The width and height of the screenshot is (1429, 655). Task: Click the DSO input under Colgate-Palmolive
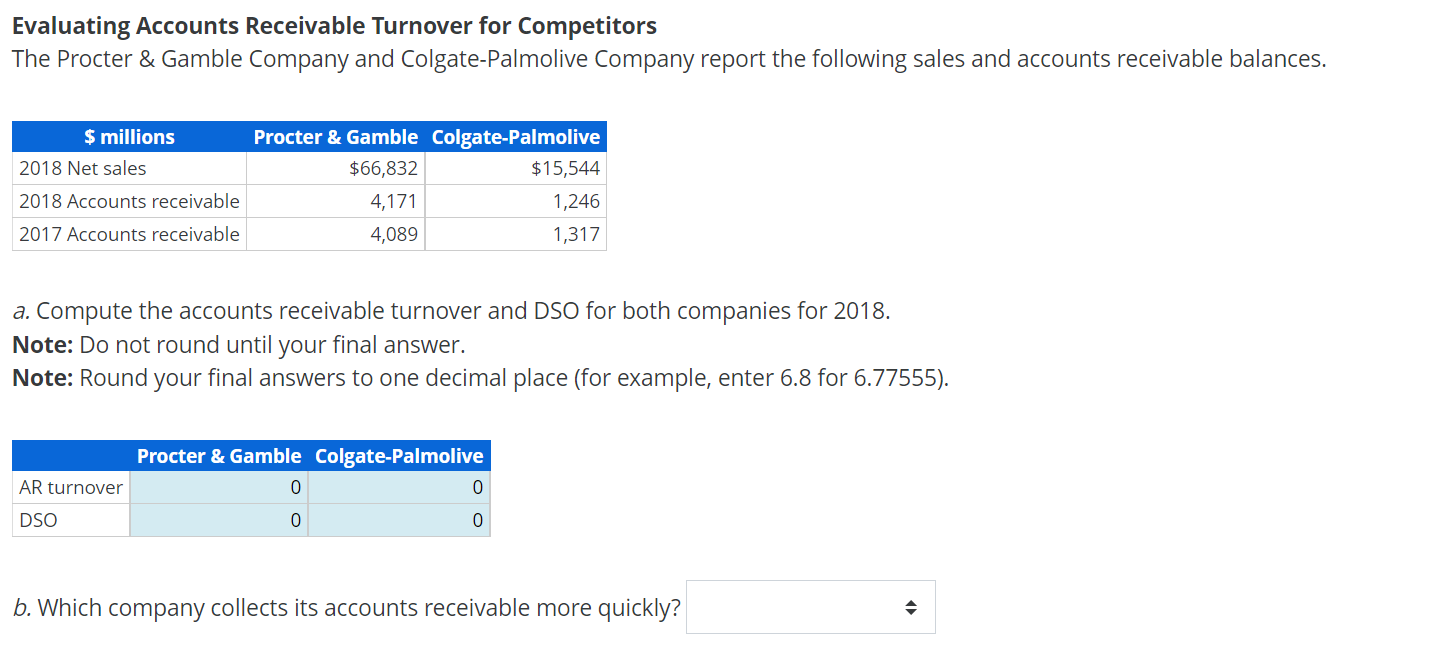pyautogui.click(x=399, y=520)
